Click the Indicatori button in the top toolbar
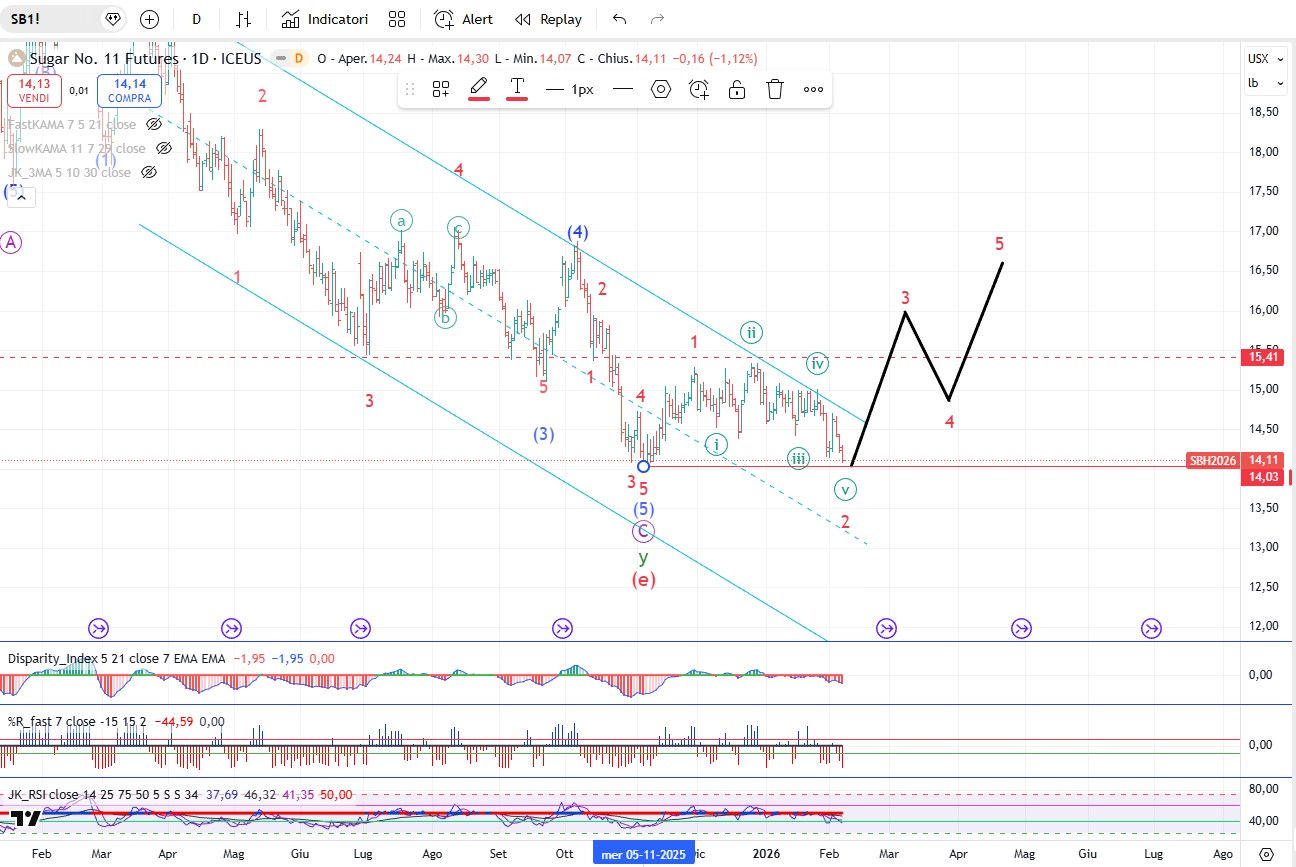The height and width of the screenshot is (867, 1296). point(324,19)
